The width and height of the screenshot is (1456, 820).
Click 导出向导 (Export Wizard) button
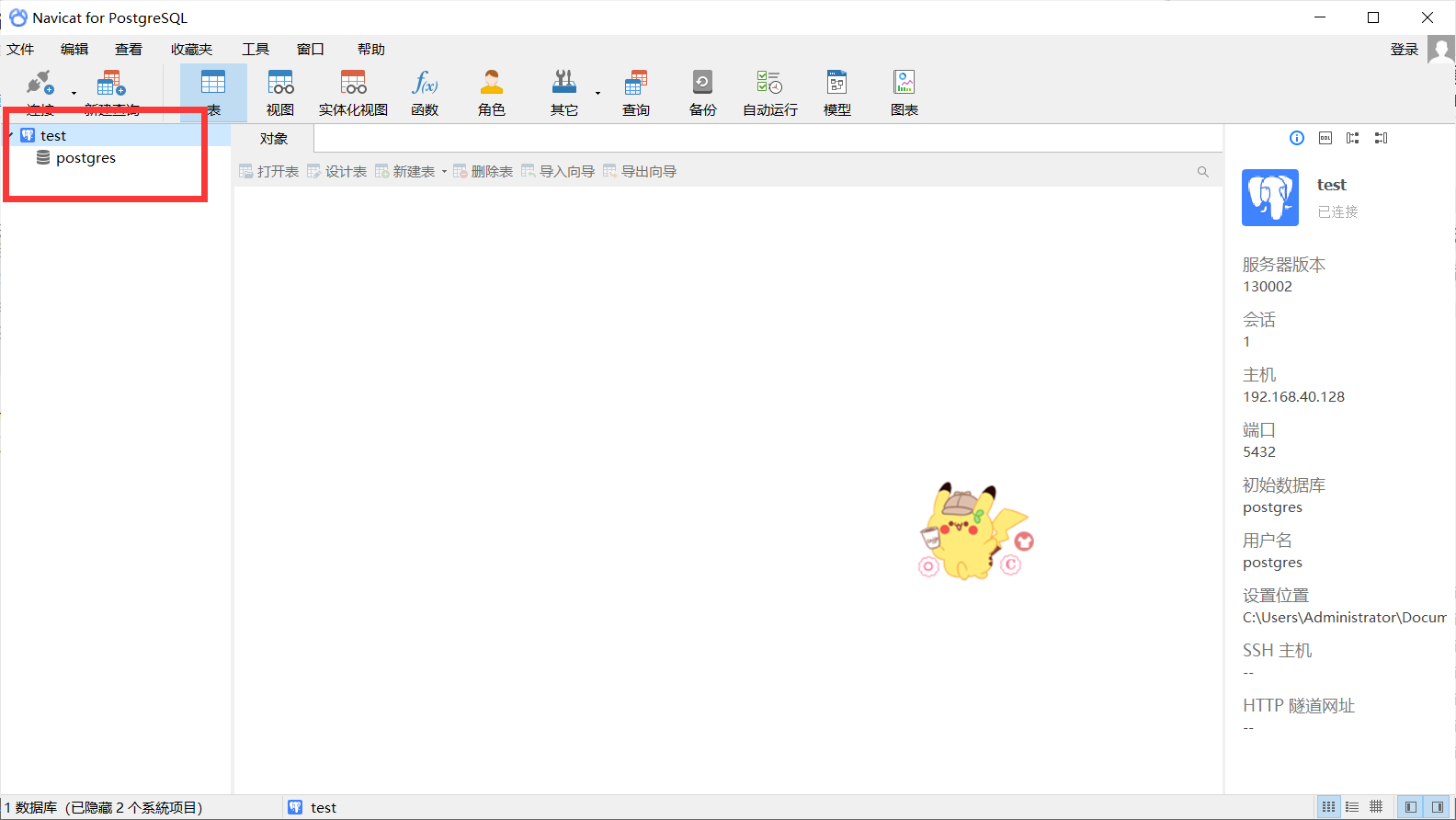640,172
